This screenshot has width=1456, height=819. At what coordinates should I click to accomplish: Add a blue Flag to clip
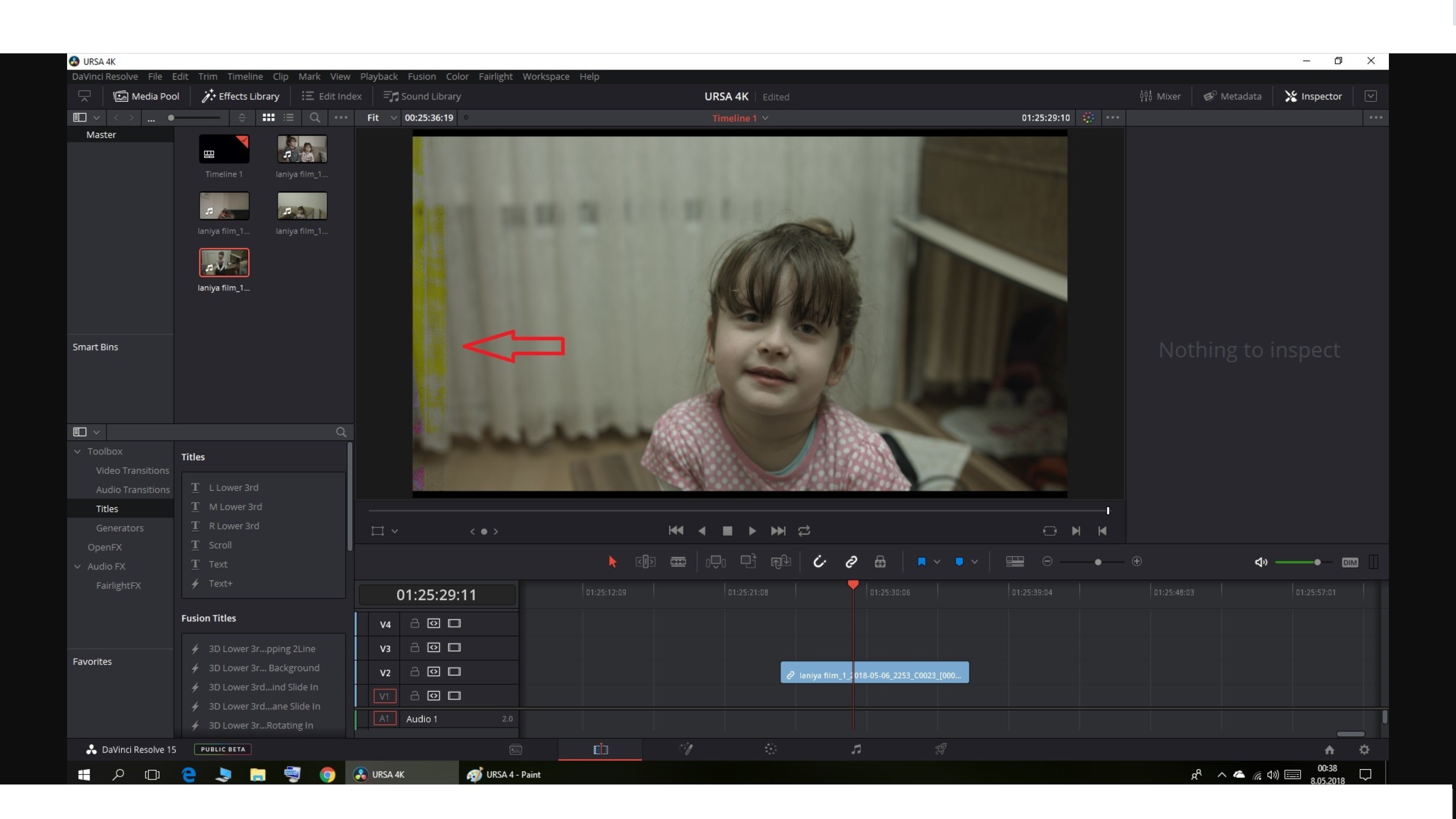[x=921, y=561]
